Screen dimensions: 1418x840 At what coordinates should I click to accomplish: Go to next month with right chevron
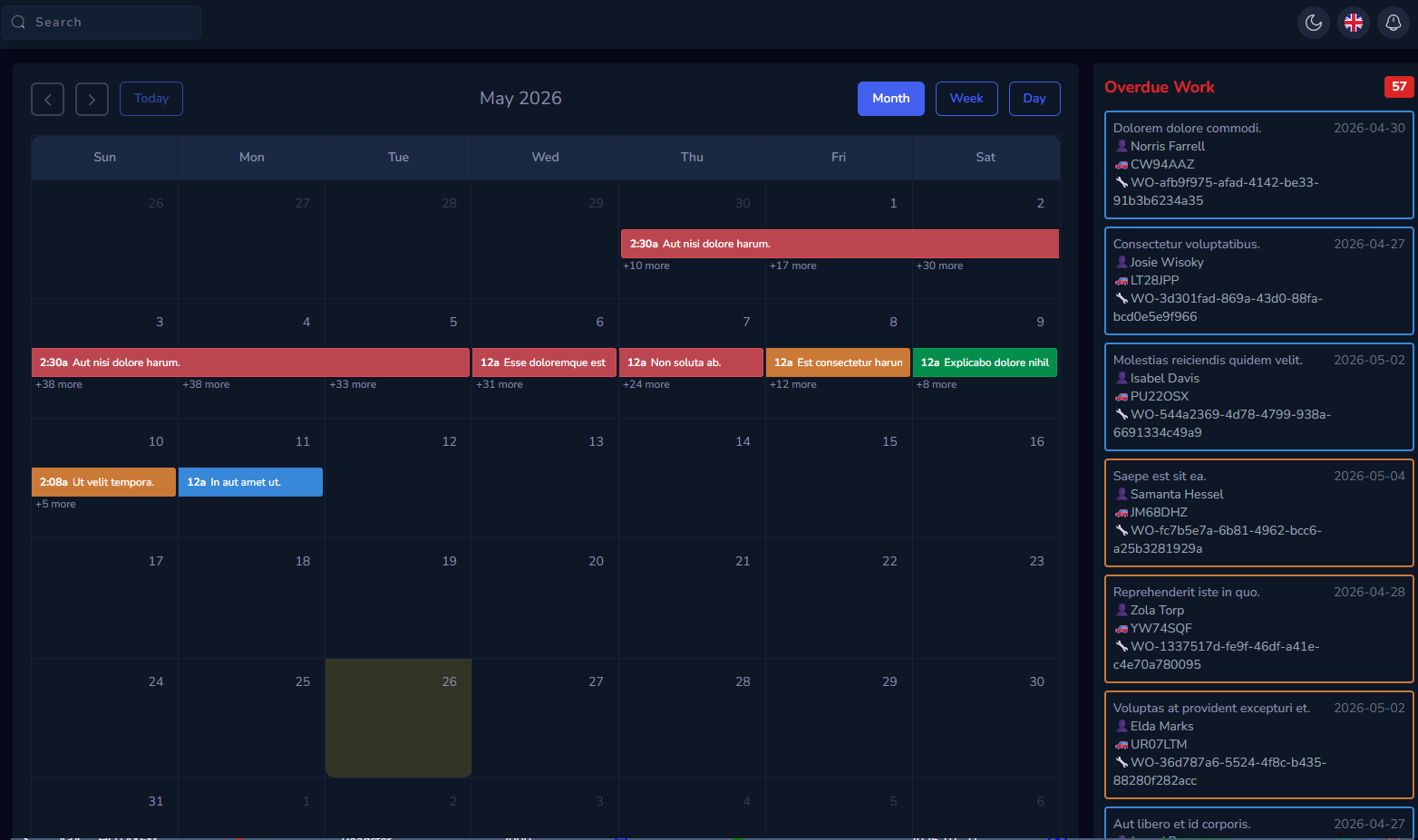click(x=92, y=99)
